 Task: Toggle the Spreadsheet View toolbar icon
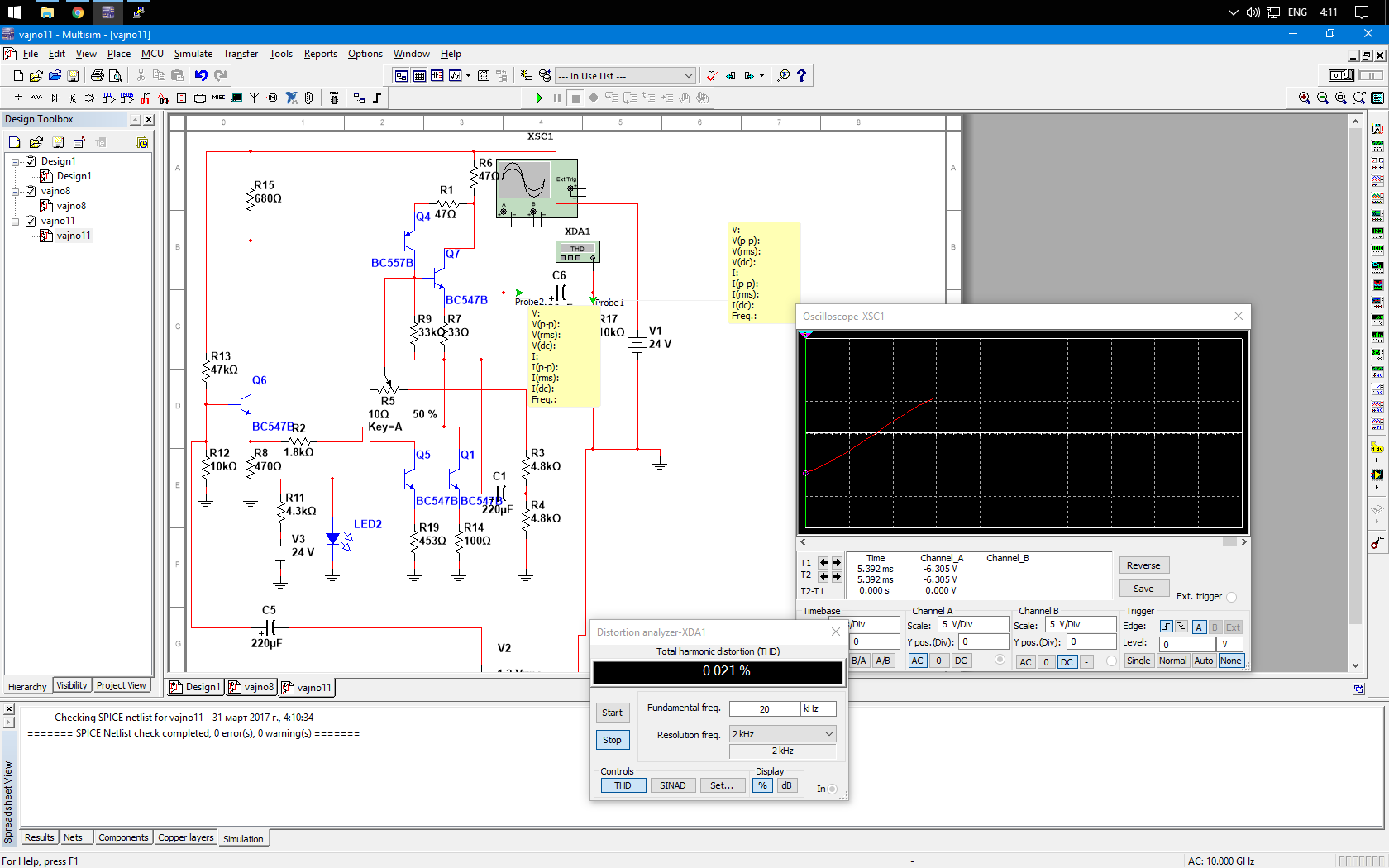tap(419, 76)
